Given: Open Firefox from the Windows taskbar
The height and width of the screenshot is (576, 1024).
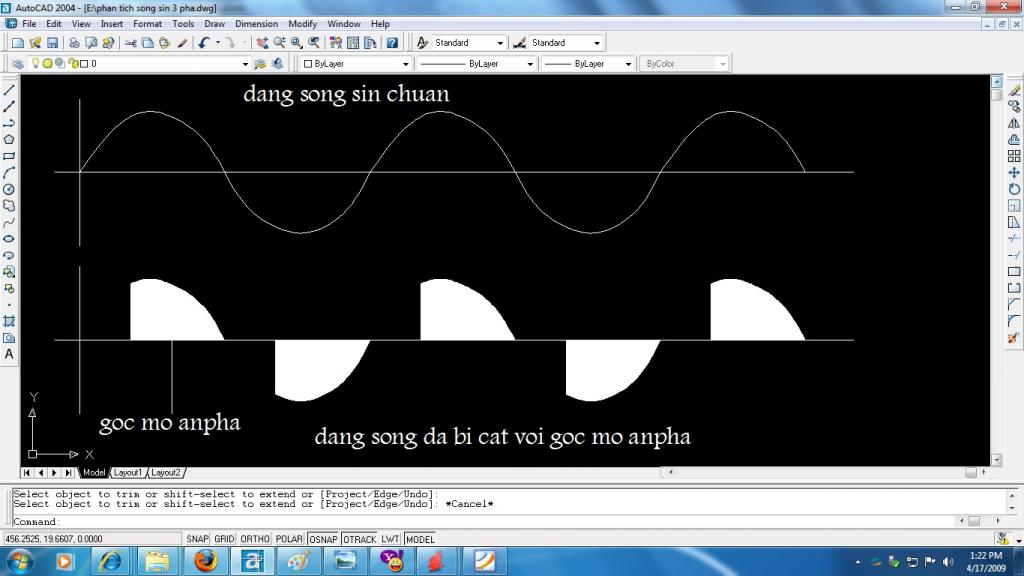Looking at the screenshot, I should tap(207, 561).
